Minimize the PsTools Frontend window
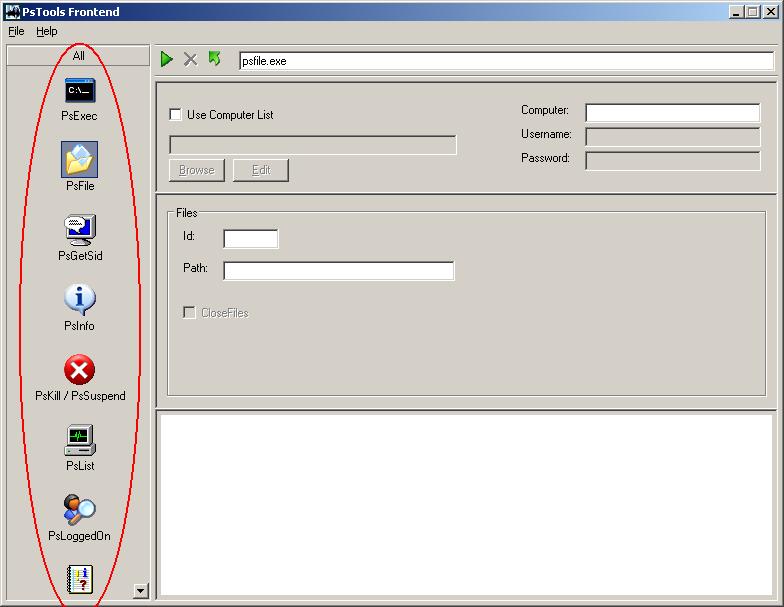This screenshot has width=784, height=607. click(x=735, y=12)
